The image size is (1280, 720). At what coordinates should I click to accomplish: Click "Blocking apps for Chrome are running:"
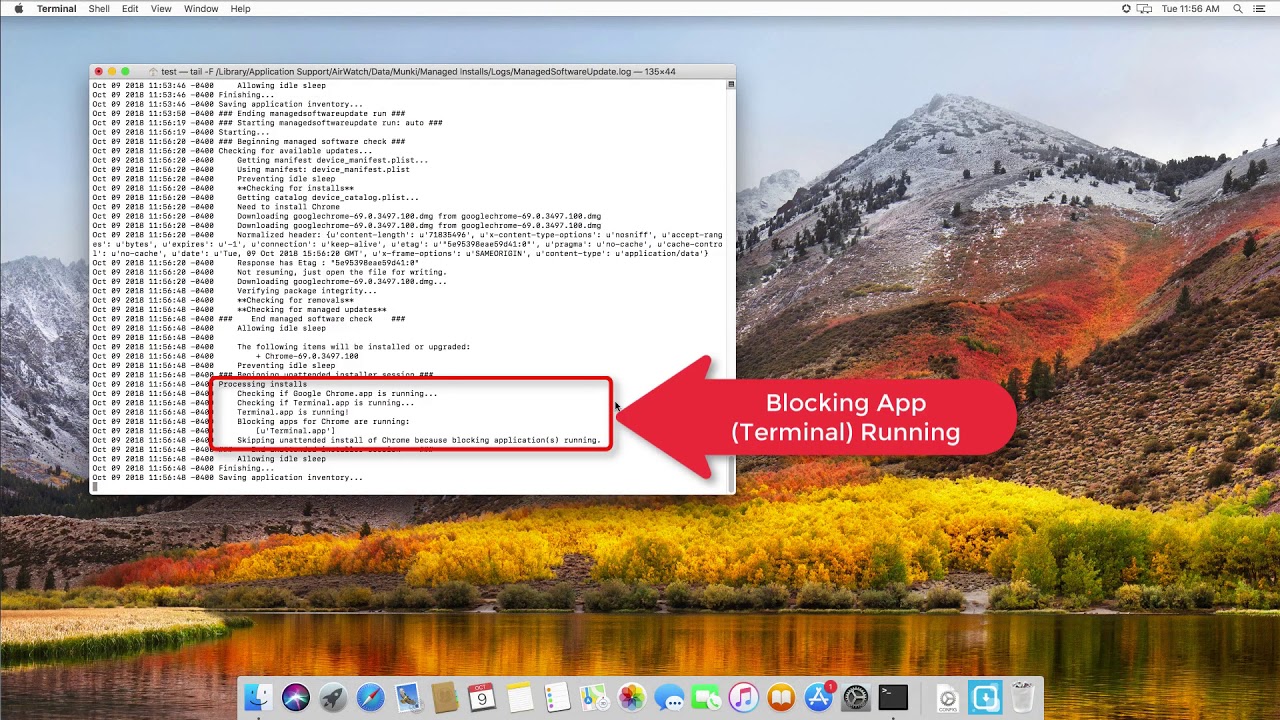[x=323, y=421]
